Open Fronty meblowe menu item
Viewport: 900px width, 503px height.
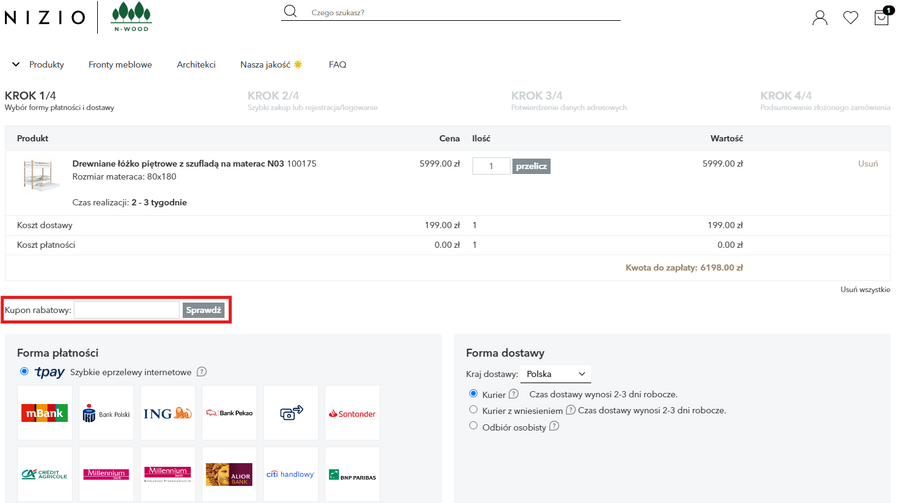tap(120, 65)
